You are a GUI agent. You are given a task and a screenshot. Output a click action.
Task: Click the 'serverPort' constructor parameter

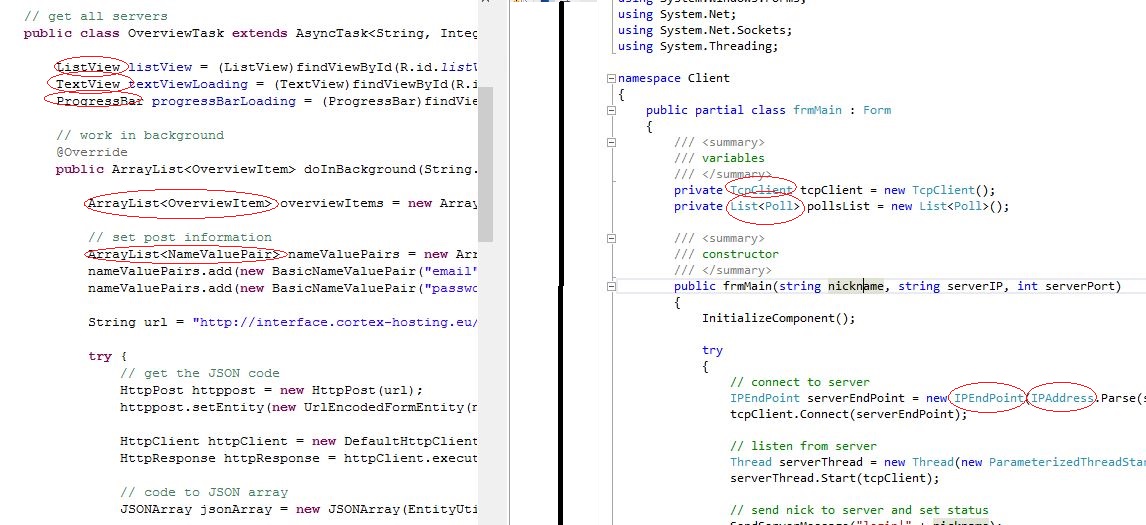[1080, 286]
